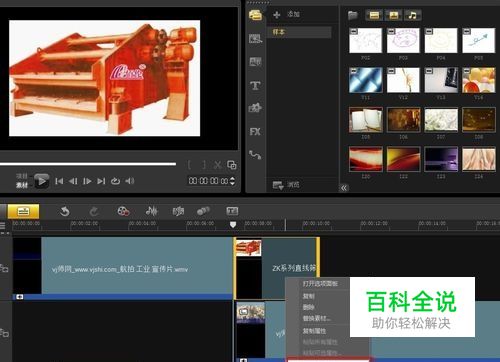Choose 替换素材... from the context menu

pos(317,318)
